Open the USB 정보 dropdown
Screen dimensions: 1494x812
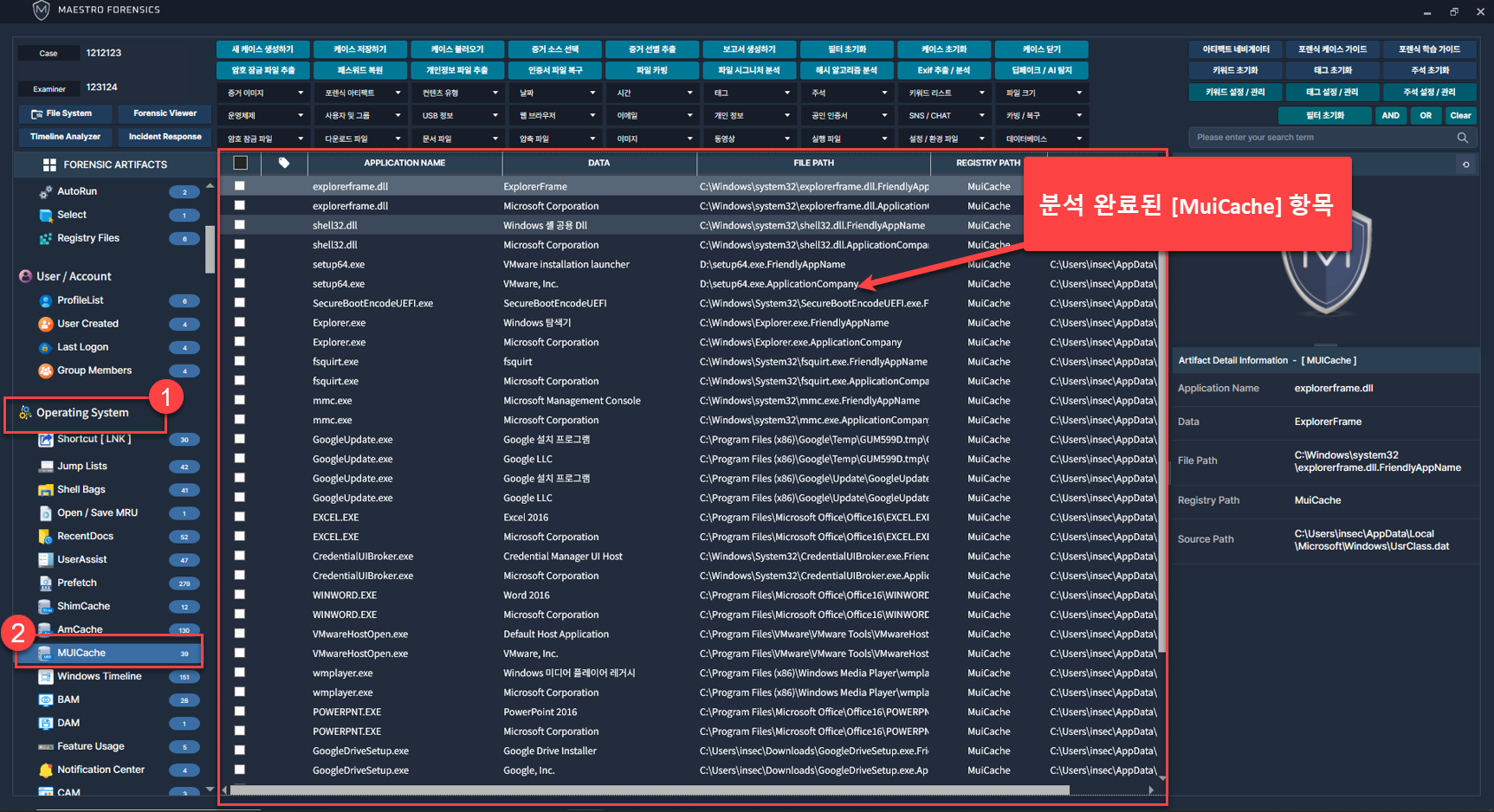(458, 116)
